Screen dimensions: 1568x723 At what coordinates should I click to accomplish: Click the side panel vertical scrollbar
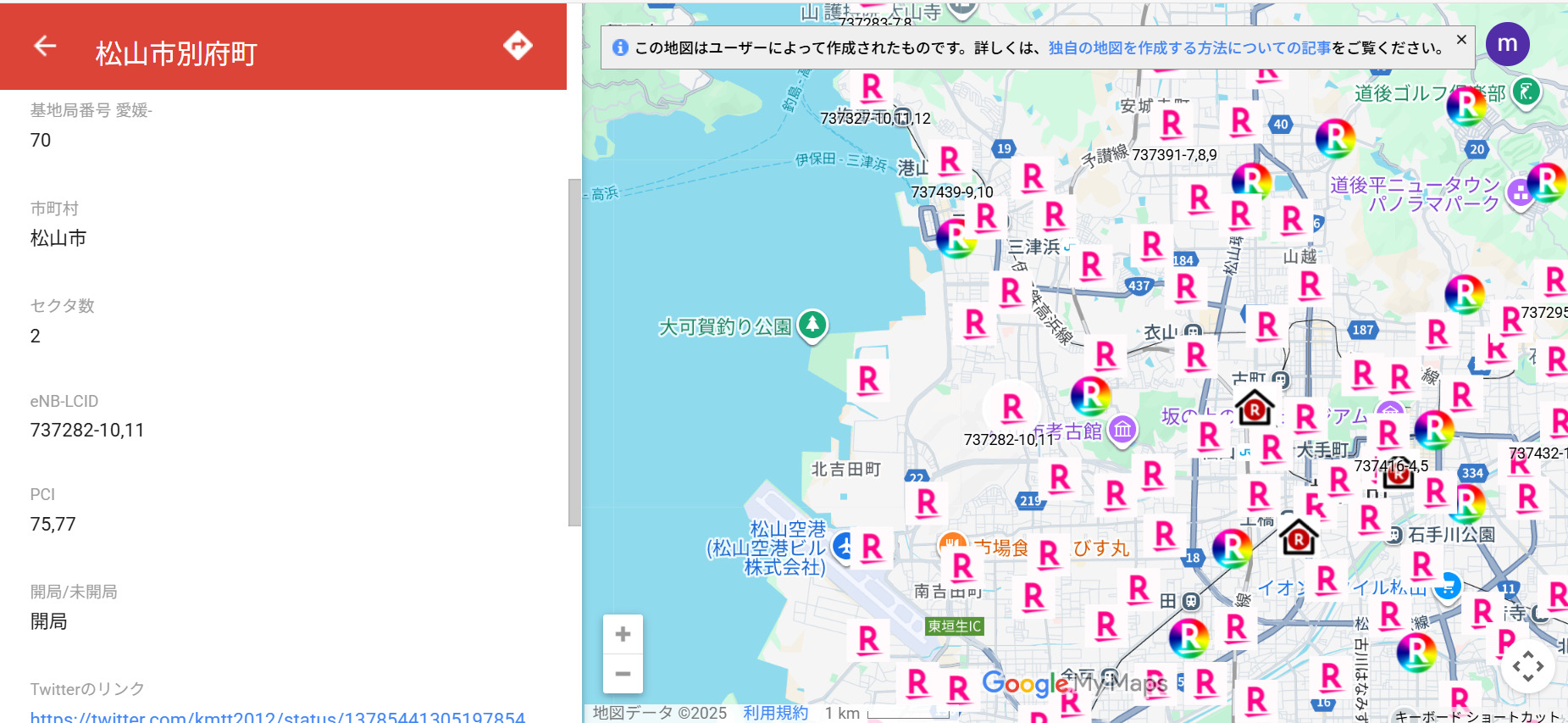pos(574,352)
